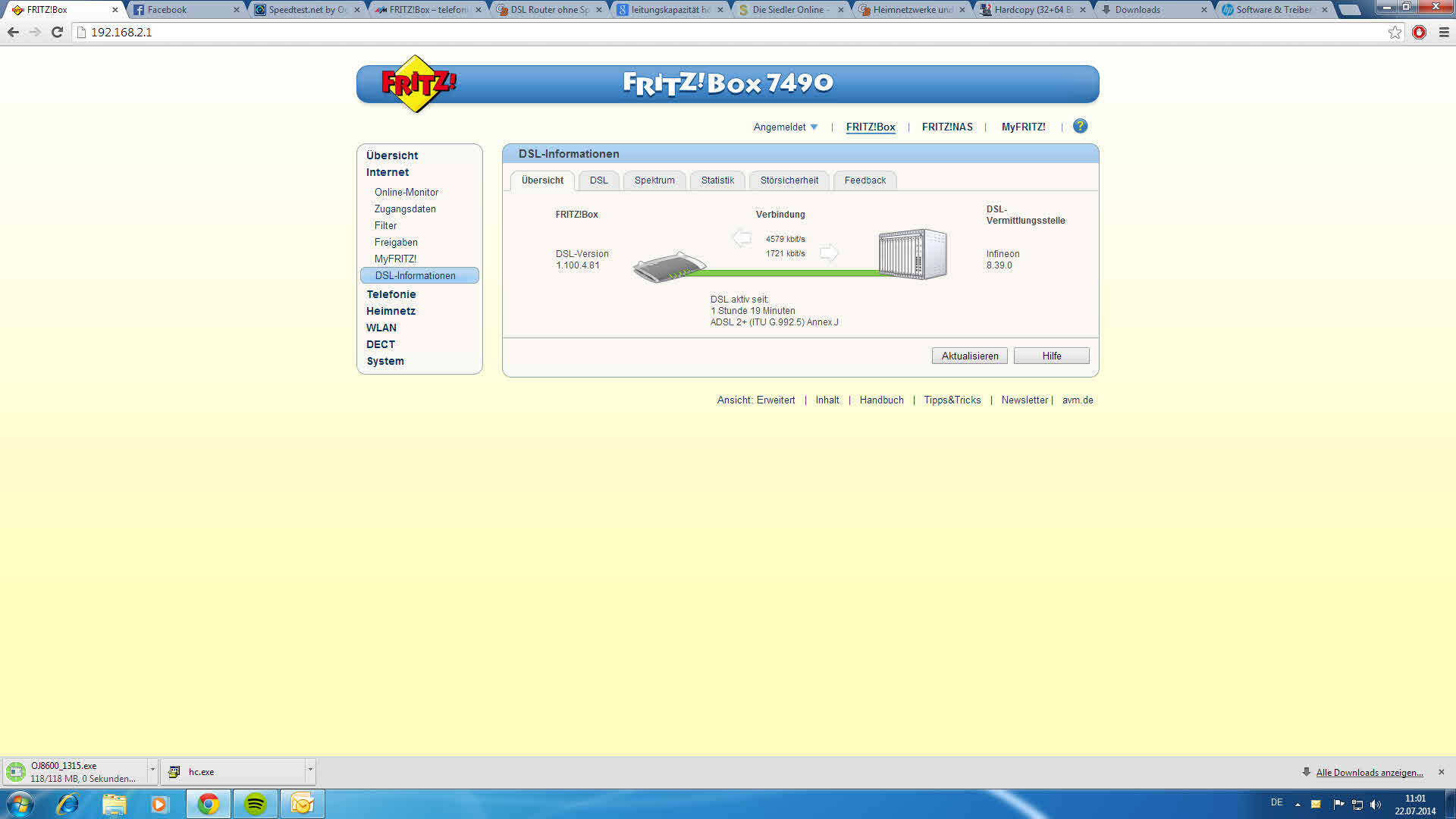Screen dimensions: 1456x819
Task: Click the Hilfe button
Action: pyautogui.click(x=1051, y=356)
